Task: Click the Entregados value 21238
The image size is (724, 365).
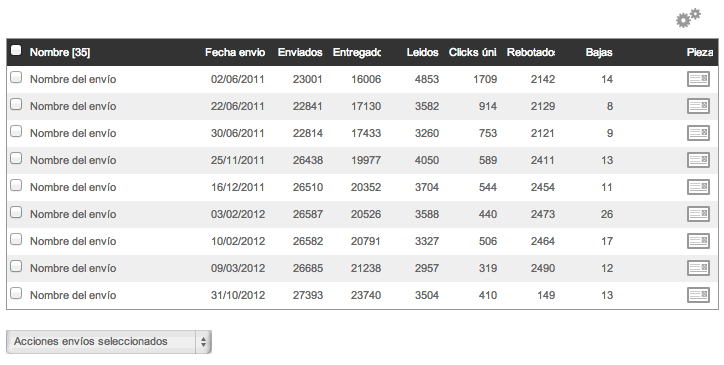Action: pos(366,268)
